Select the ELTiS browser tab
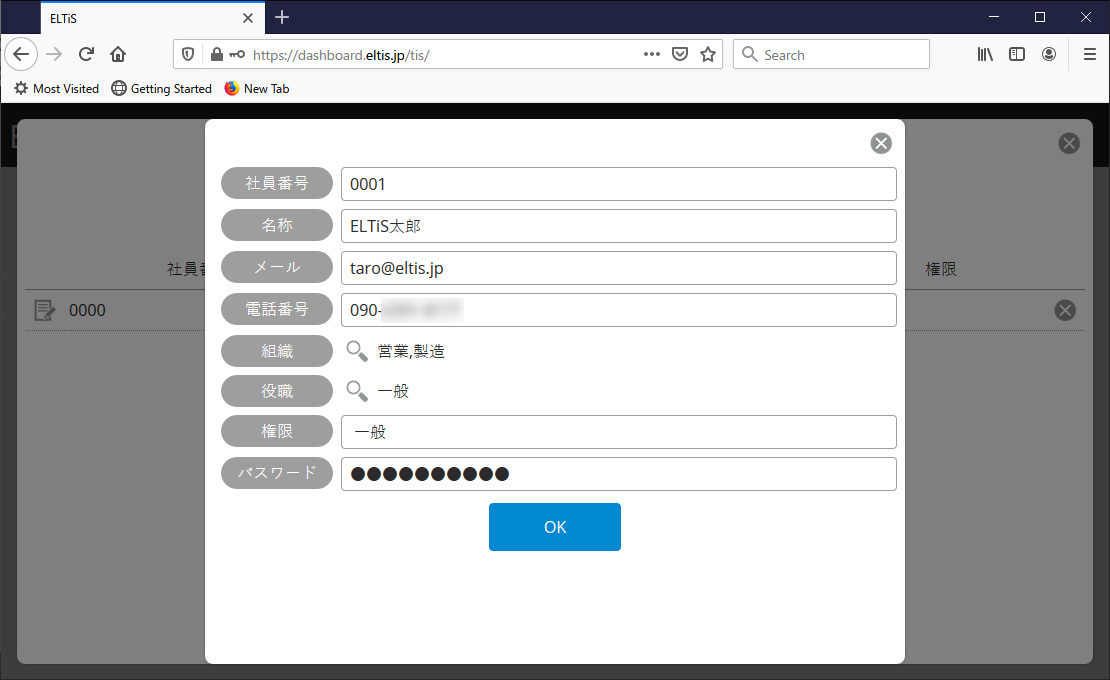Screen dimensions: 1110x680 153,18
